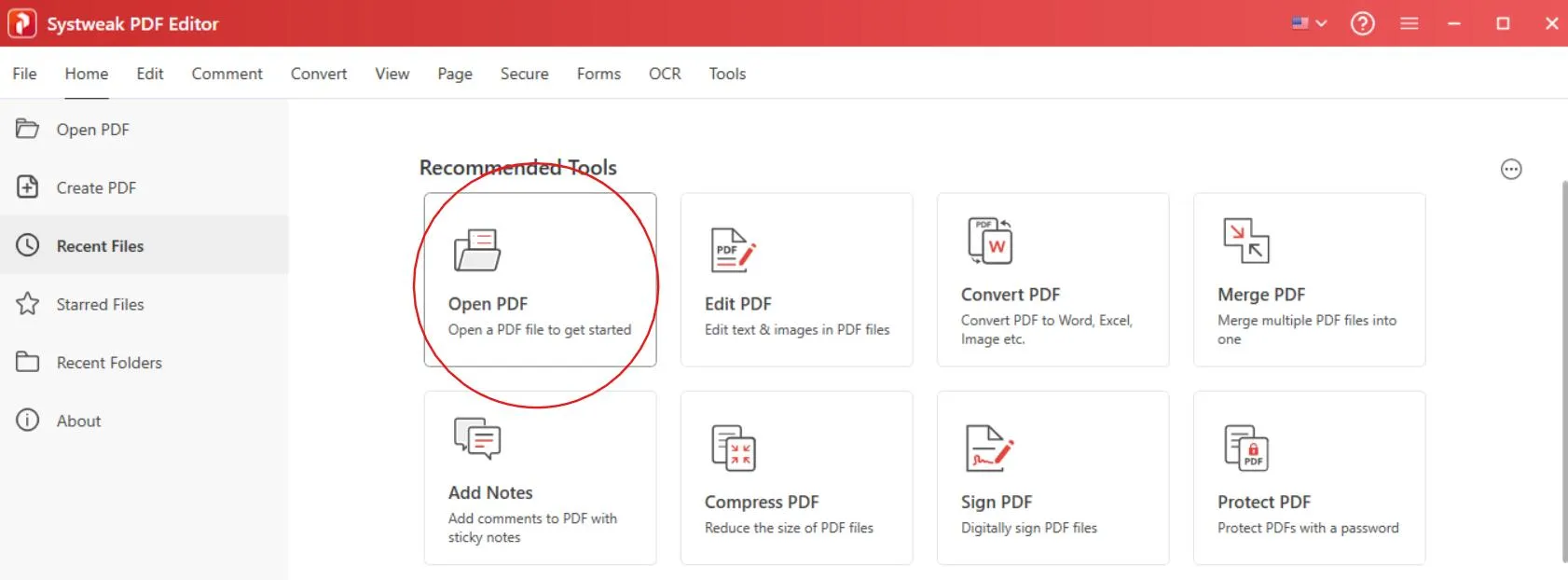The height and width of the screenshot is (580, 1568).
Task: Click About in the sidebar
Action: click(x=78, y=421)
